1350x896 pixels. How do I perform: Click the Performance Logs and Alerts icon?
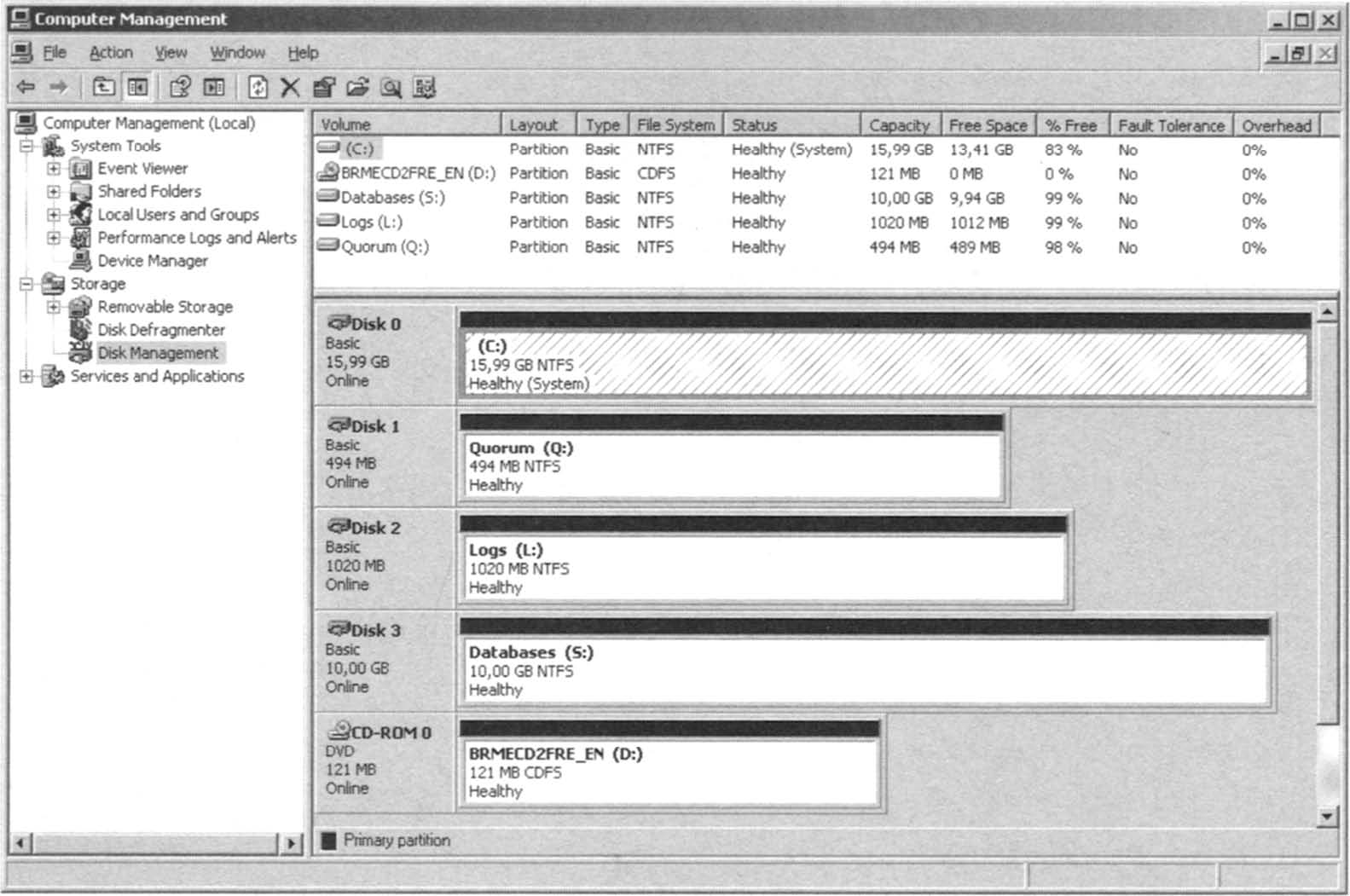click(x=81, y=238)
